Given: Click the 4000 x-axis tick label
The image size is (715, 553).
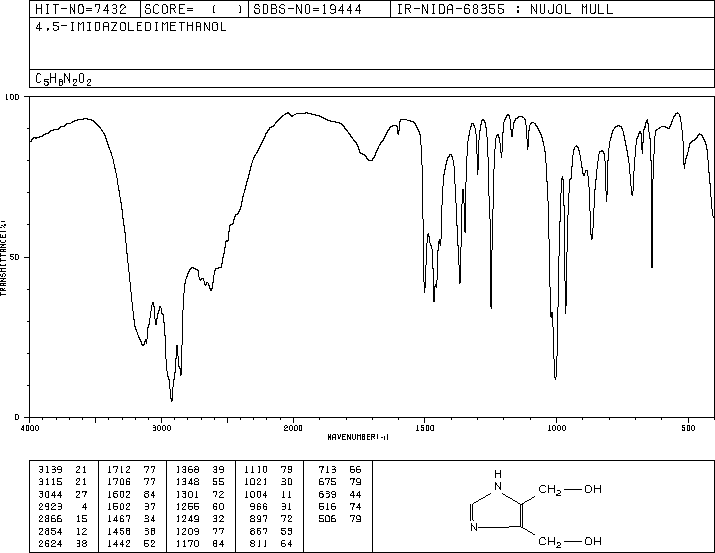Looking at the screenshot, I should coord(30,428).
